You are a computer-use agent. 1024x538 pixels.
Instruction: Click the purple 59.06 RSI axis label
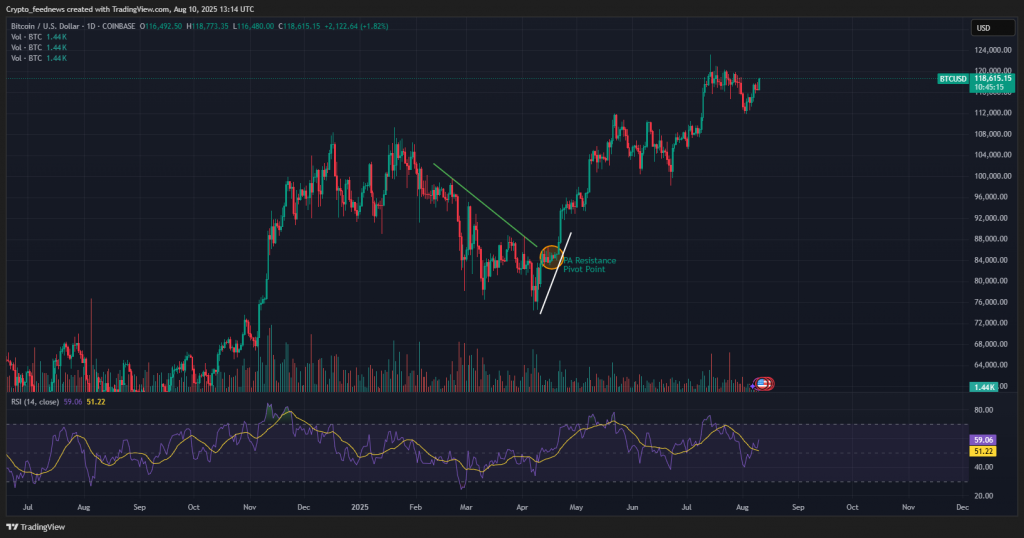click(x=982, y=440)
